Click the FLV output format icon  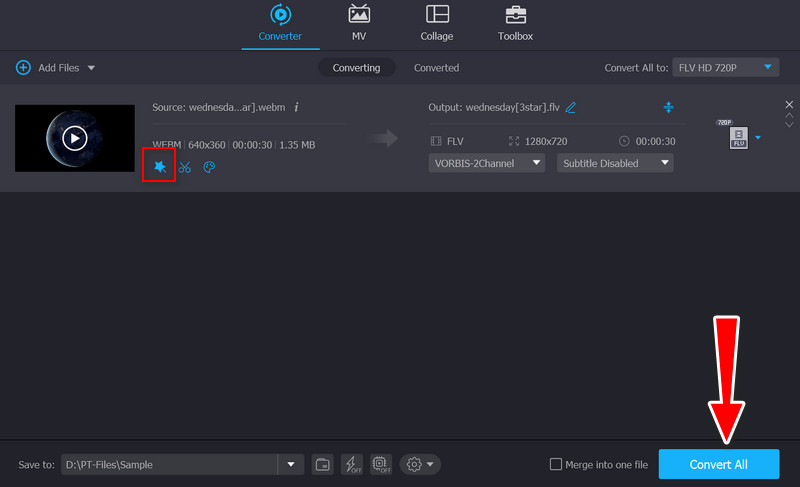(739, 139)
